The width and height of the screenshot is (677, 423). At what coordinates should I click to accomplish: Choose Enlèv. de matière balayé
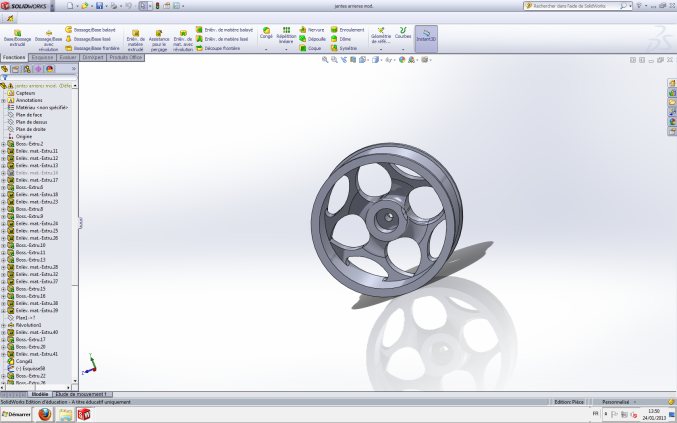tap(224, 30)
